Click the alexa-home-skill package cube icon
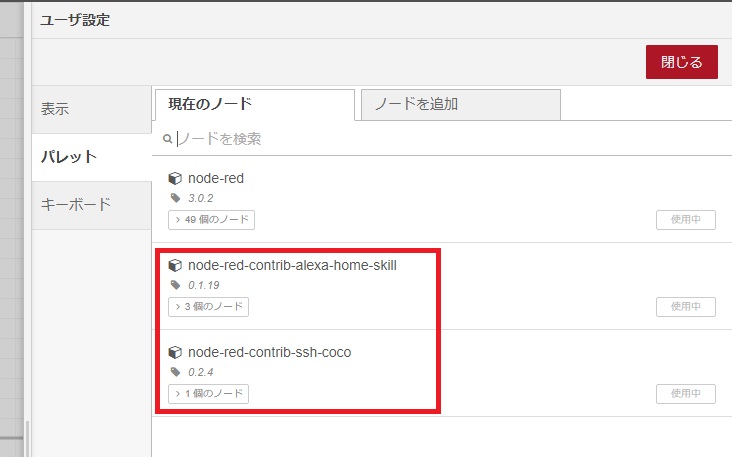The image size is (732, 457). click(x=175, y=266)
